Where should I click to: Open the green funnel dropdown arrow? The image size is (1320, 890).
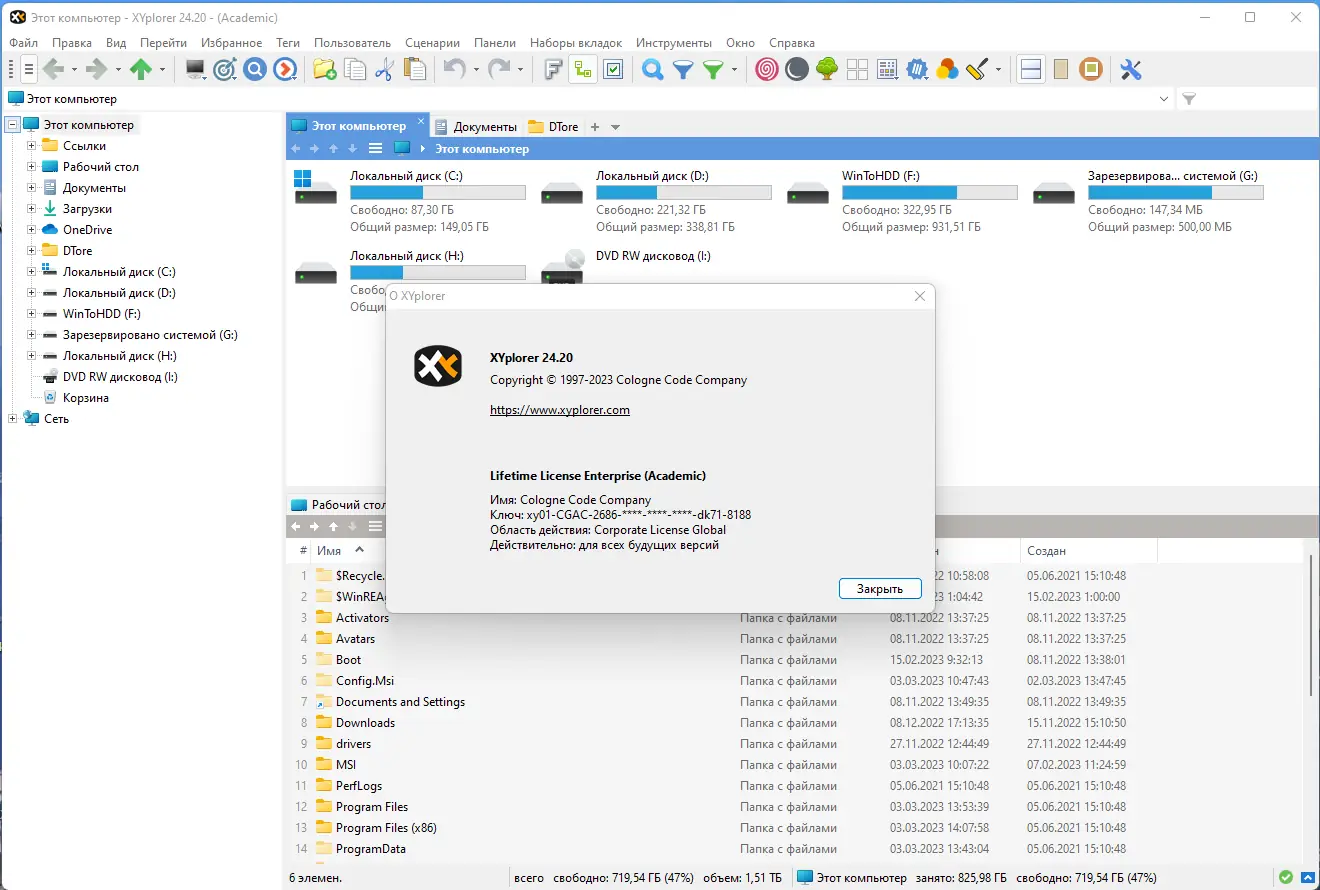734,69
